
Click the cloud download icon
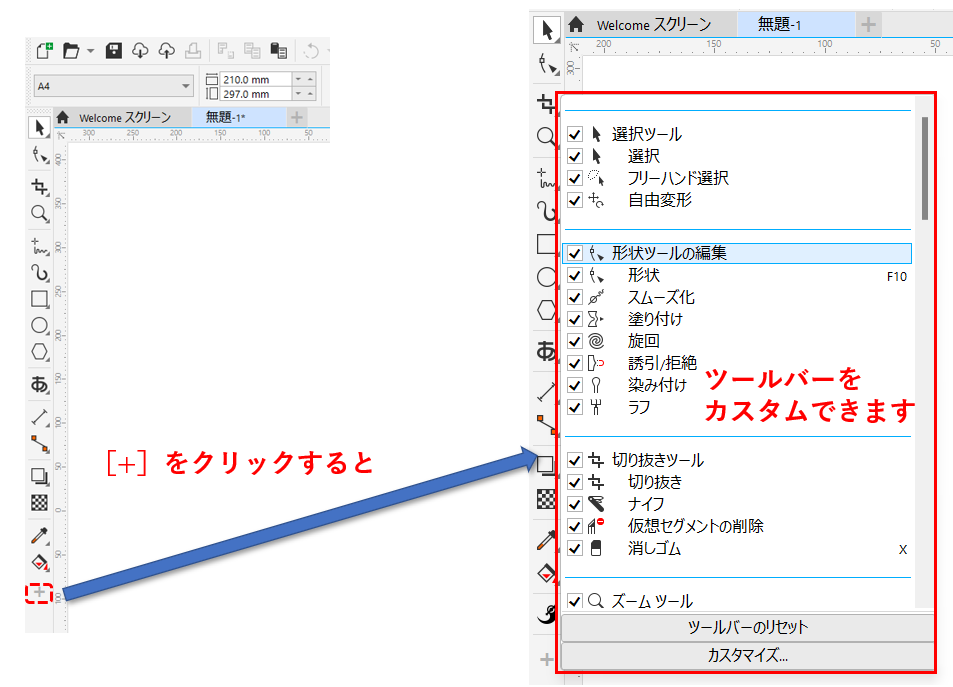tap(140, 50)
